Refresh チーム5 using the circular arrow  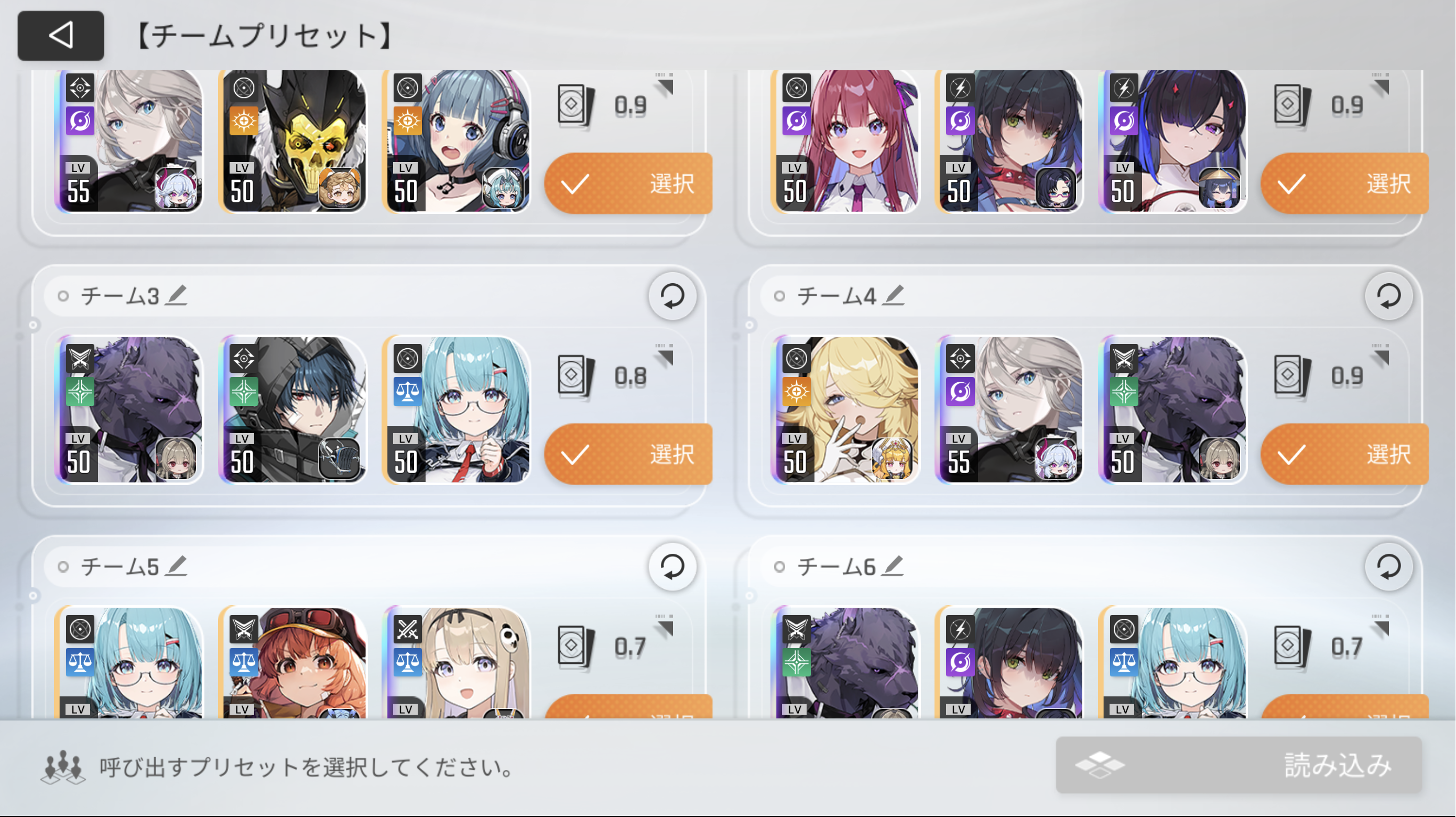click(x=672, y=566)
